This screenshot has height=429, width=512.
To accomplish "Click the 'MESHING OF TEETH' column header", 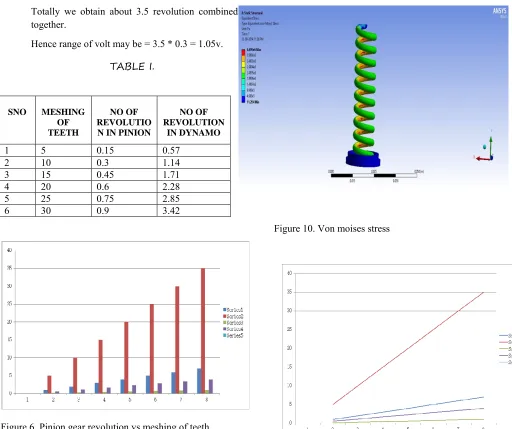I will (63, 122).
